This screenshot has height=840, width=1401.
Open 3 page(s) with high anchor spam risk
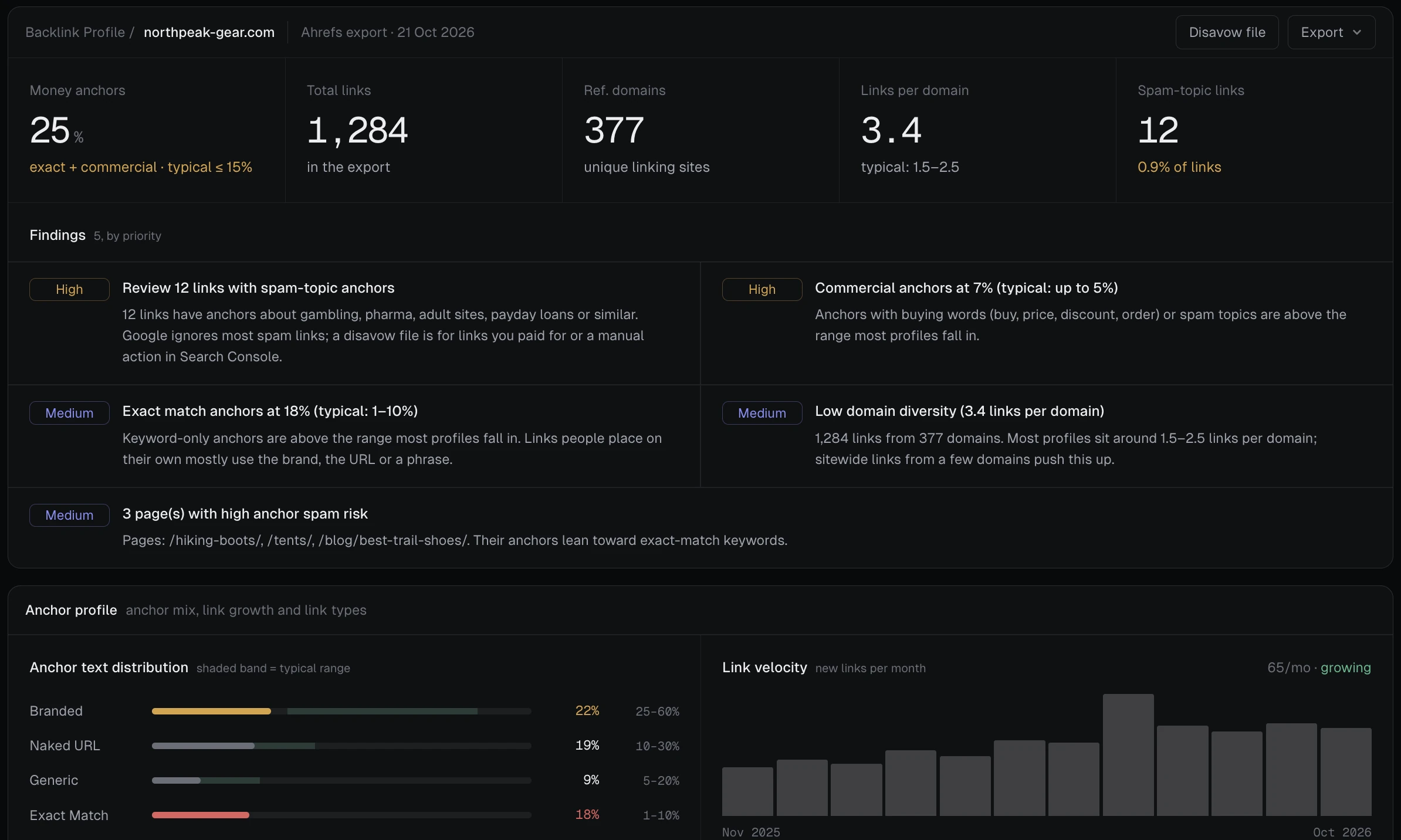pyautogui.click(x=245, y=514)
